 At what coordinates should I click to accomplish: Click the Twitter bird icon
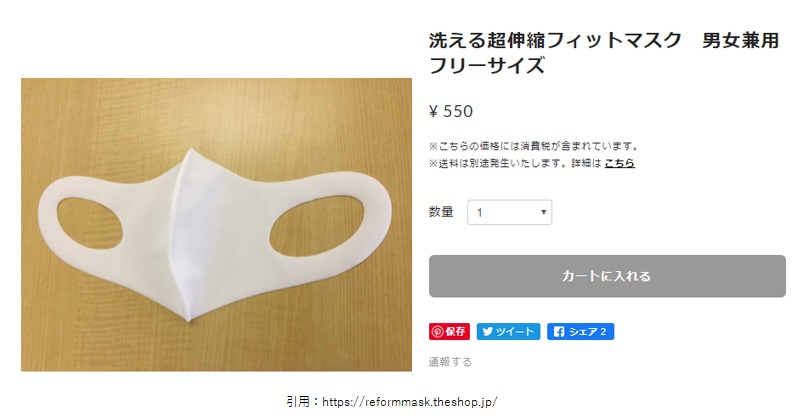click(x=487, y=332)
